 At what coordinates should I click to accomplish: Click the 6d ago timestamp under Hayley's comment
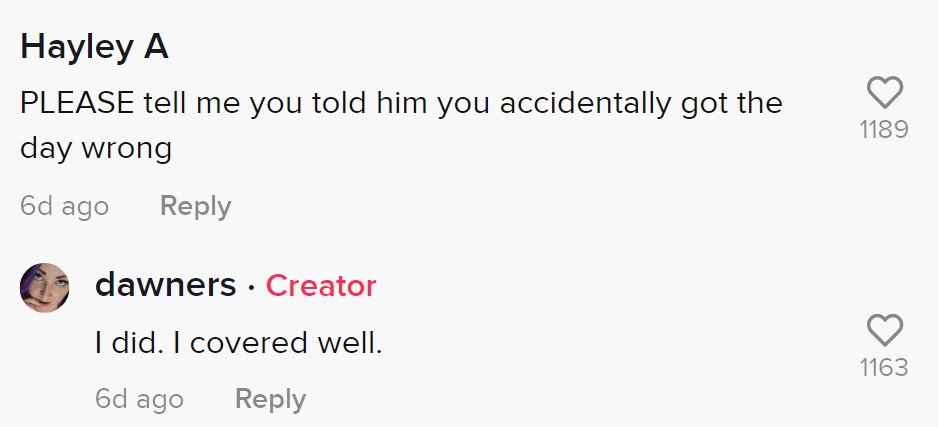click(65, 206)
